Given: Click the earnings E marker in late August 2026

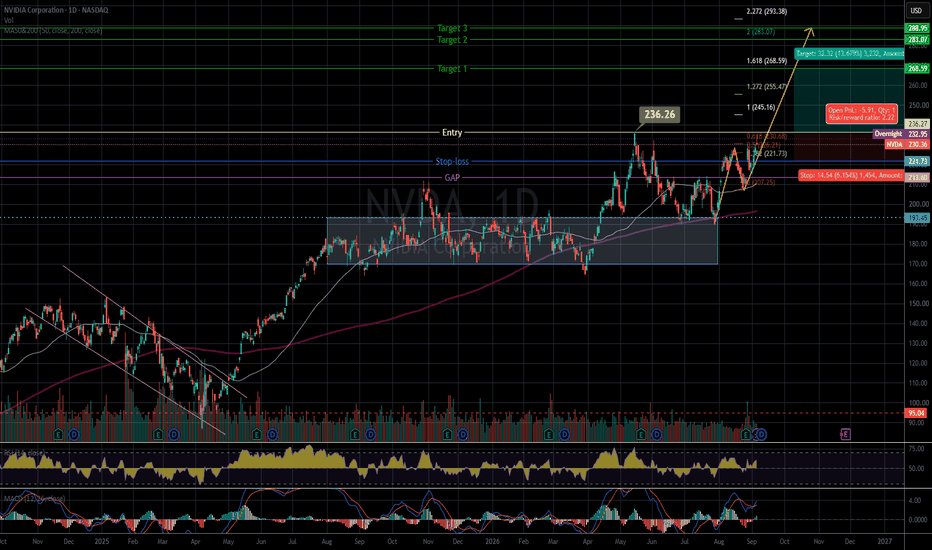Looking at the screenshot, I should coord(745,435).
